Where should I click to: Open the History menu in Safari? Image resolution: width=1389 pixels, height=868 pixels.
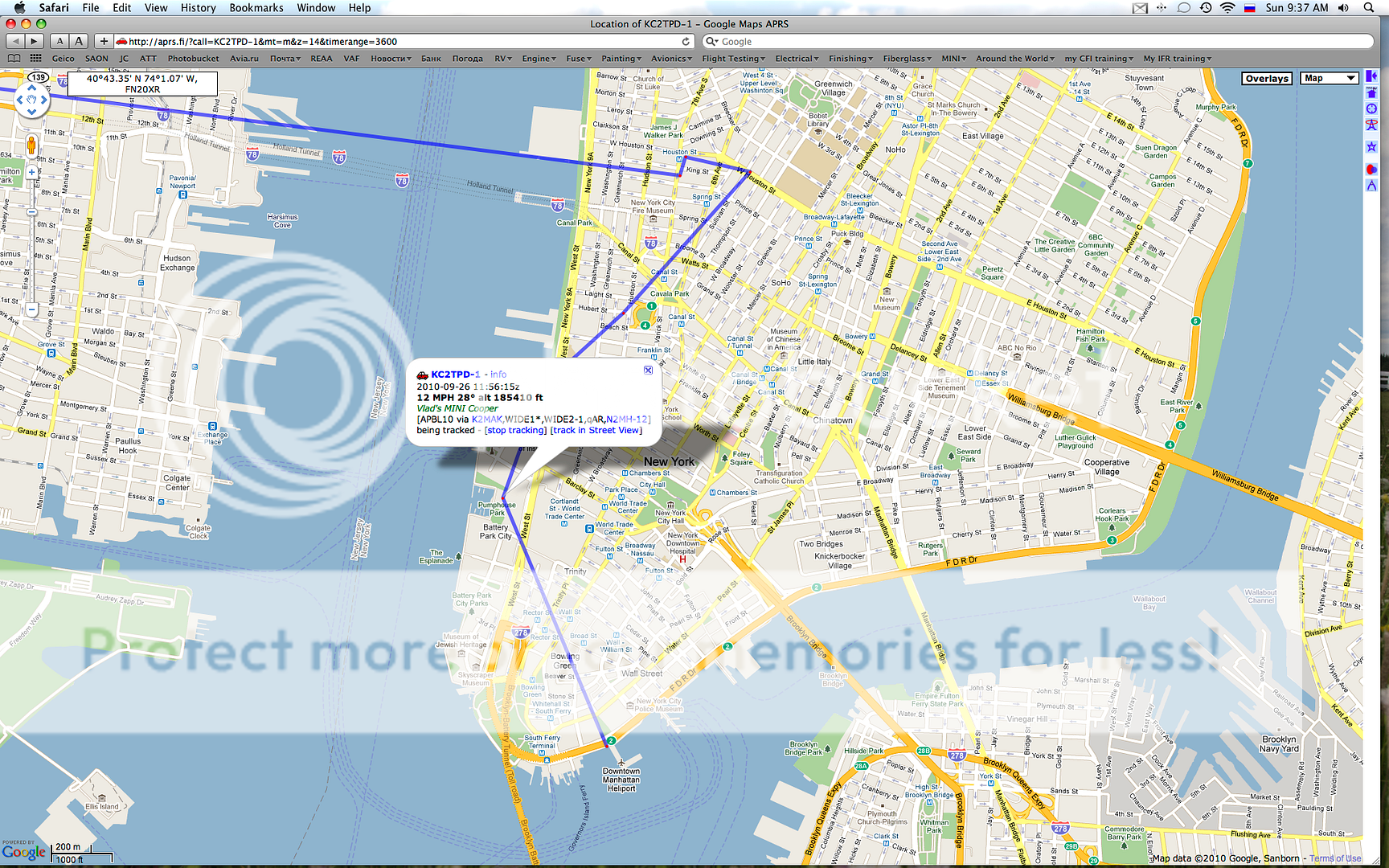tap(198, 8)
